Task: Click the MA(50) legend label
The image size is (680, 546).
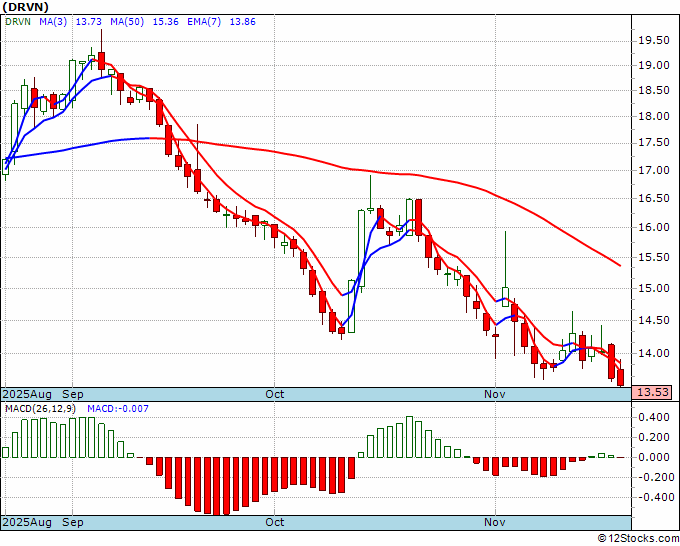Action: [x=127, y=22]
